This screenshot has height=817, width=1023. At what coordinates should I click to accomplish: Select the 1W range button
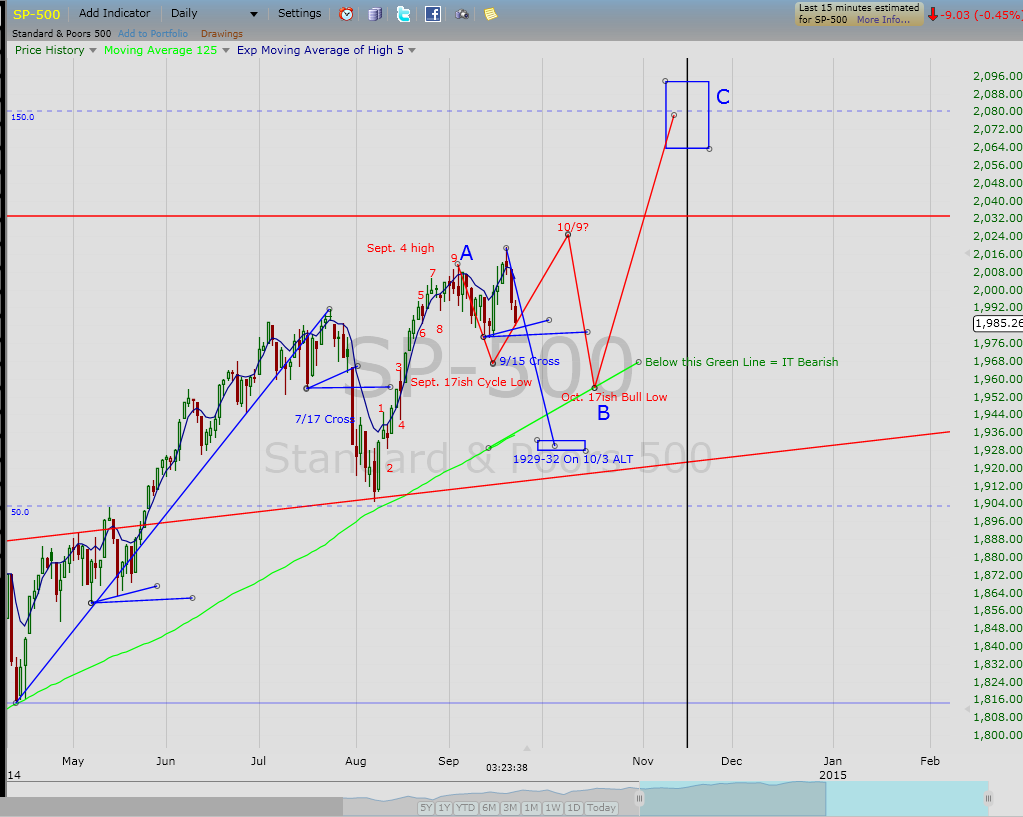click(x=553, y=808)
